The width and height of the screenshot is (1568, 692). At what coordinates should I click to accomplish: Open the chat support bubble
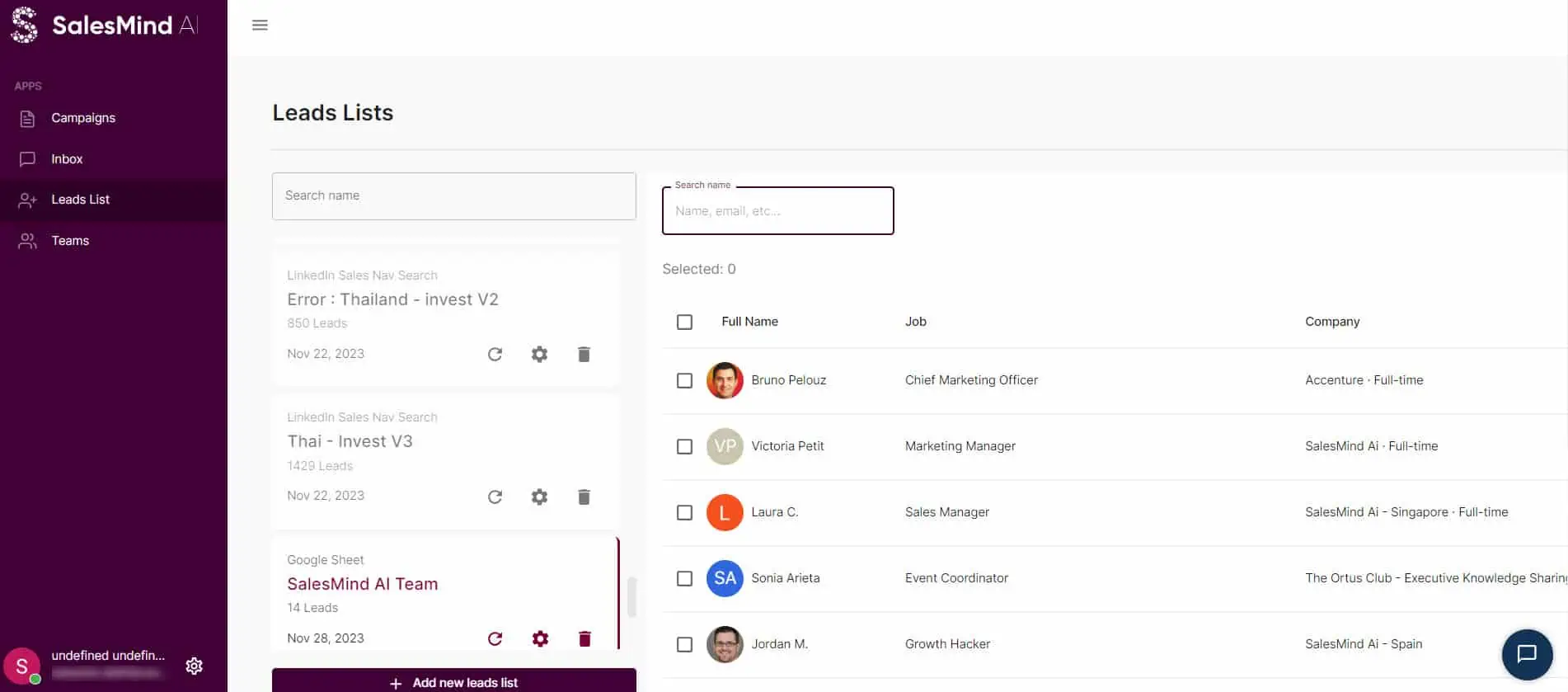1527,654
